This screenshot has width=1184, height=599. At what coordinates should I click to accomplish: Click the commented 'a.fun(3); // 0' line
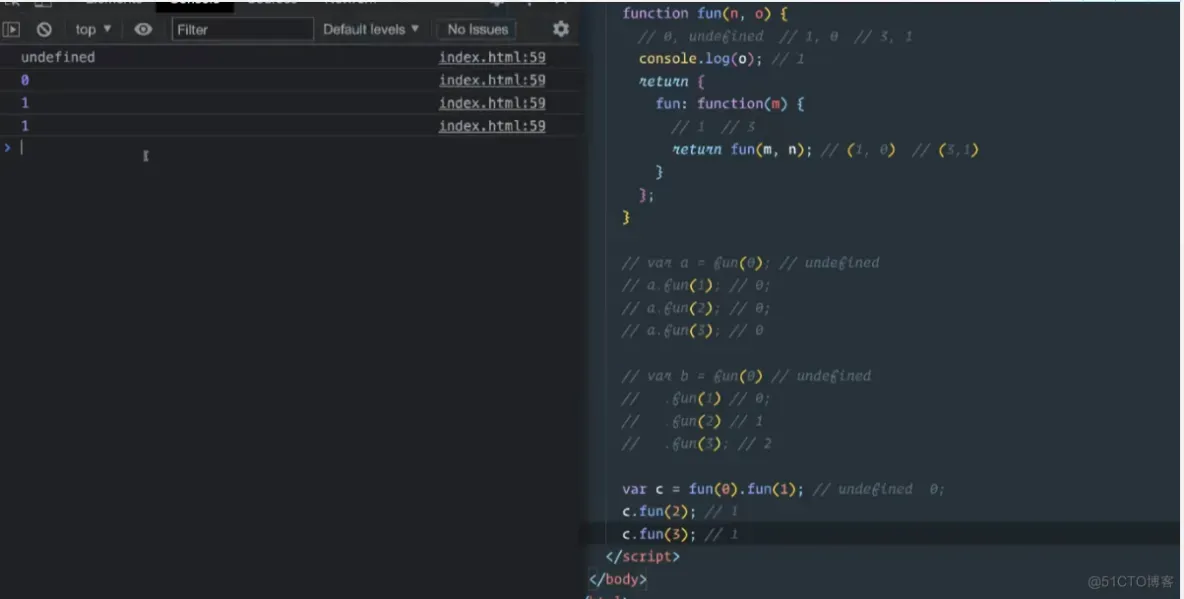point(692,331)
